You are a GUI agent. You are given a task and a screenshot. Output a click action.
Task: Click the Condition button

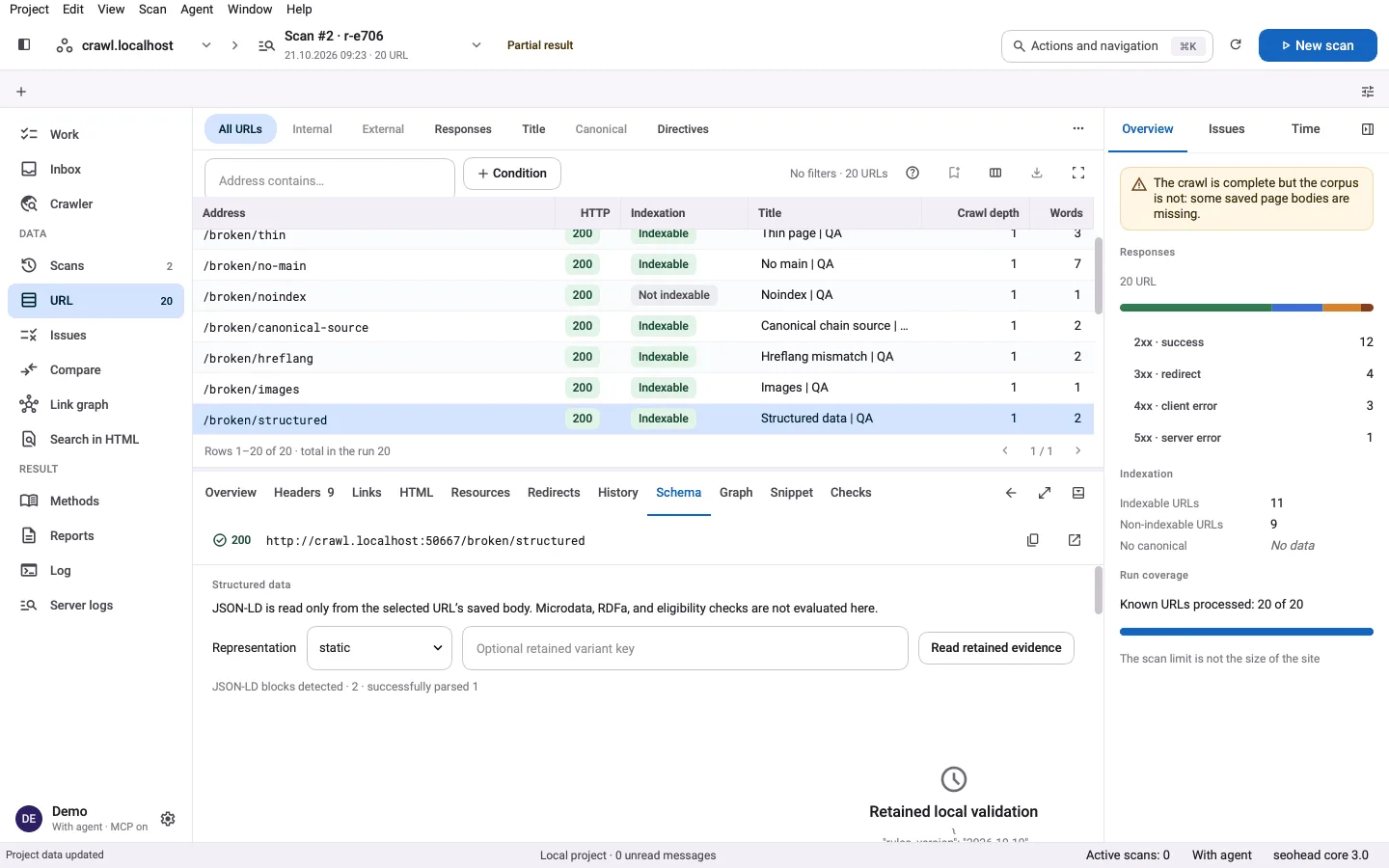click(512, 174)
